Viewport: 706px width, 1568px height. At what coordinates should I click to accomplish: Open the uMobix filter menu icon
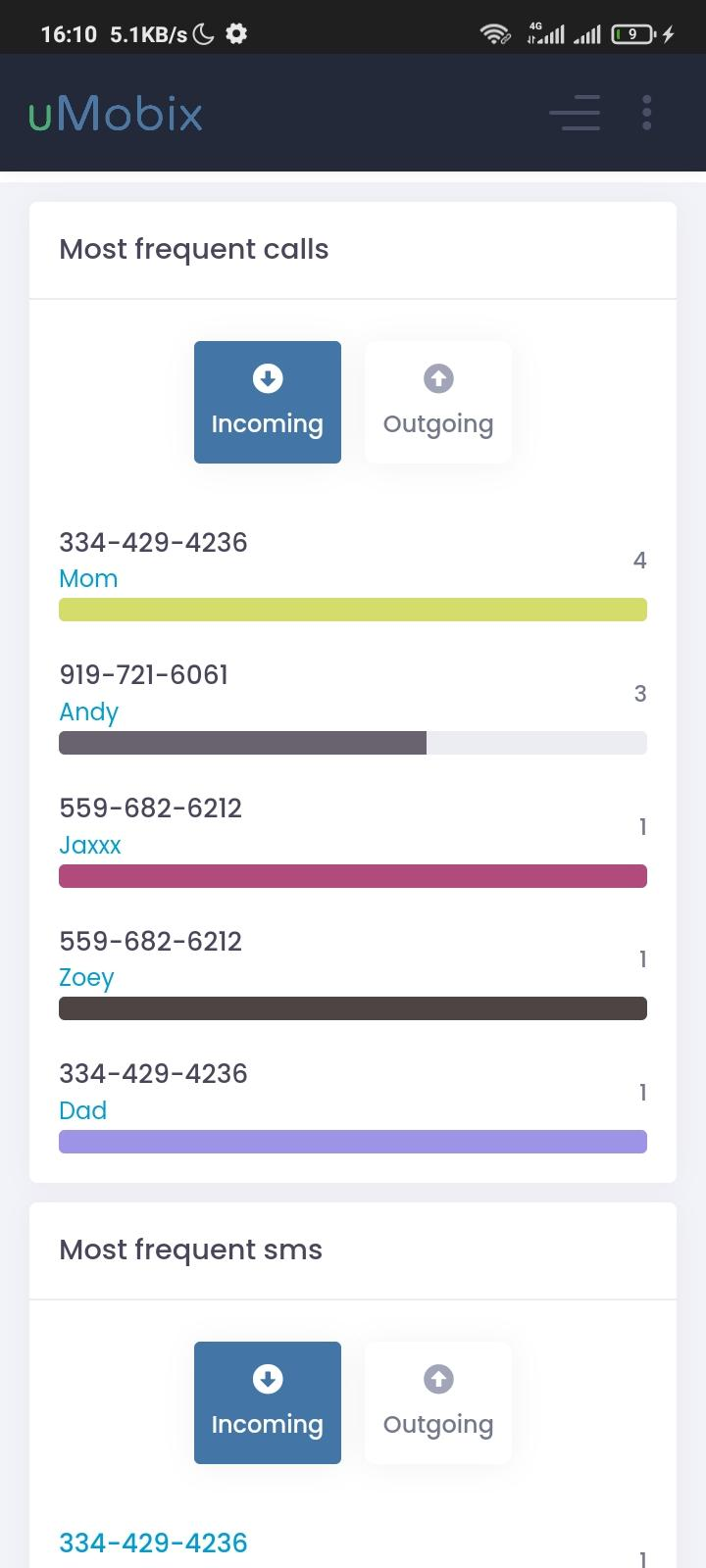[575, 113]
